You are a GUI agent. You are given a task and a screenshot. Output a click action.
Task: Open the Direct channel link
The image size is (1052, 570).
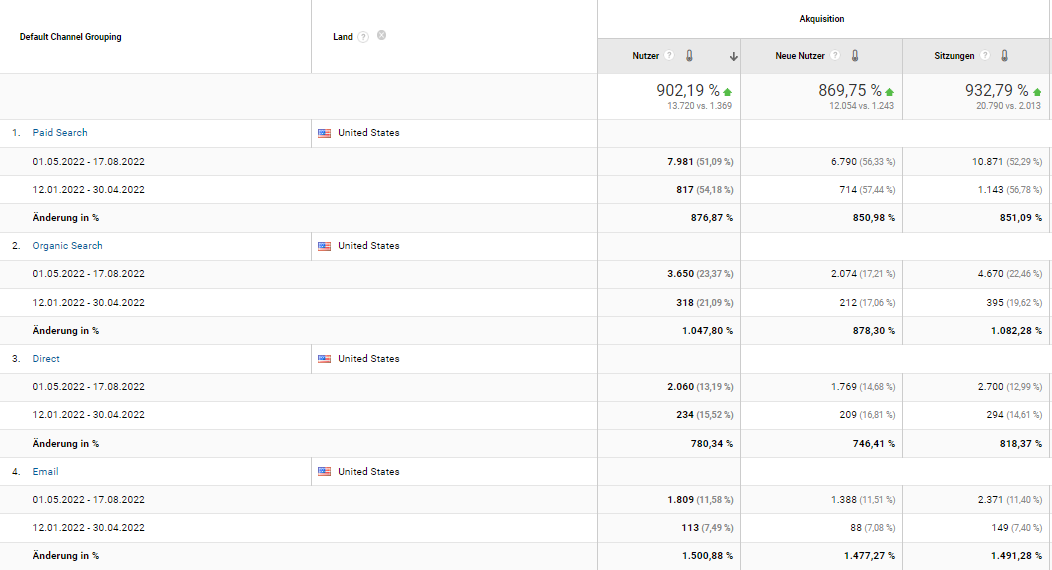click(46, 359)
